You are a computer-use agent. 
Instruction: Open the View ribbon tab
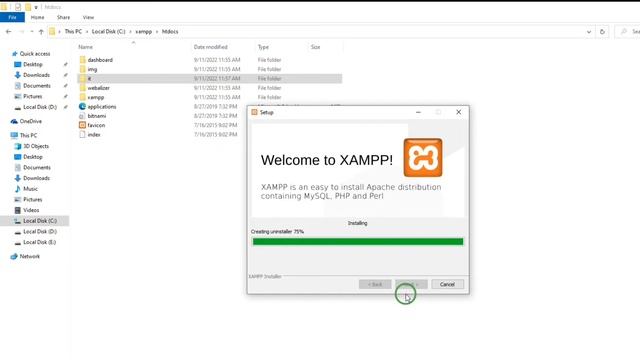pyautogui.click(x=88, y=17)
